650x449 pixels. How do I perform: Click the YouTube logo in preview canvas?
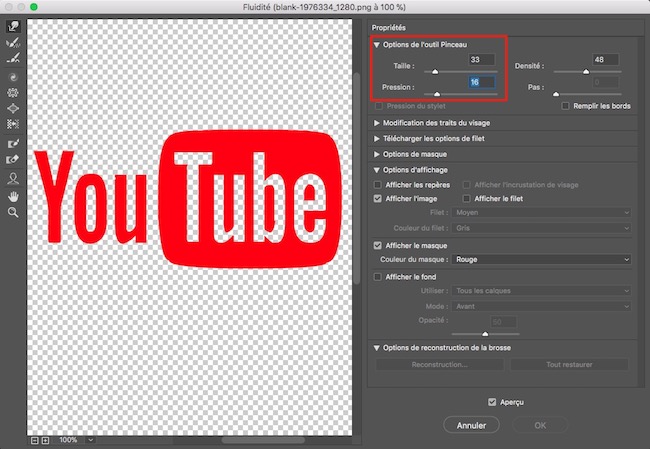point(187,199)
